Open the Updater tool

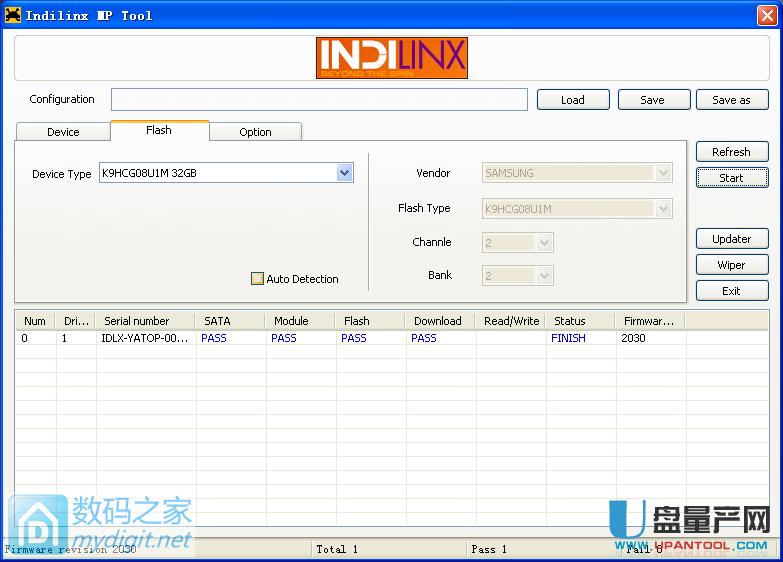(731, 239)
